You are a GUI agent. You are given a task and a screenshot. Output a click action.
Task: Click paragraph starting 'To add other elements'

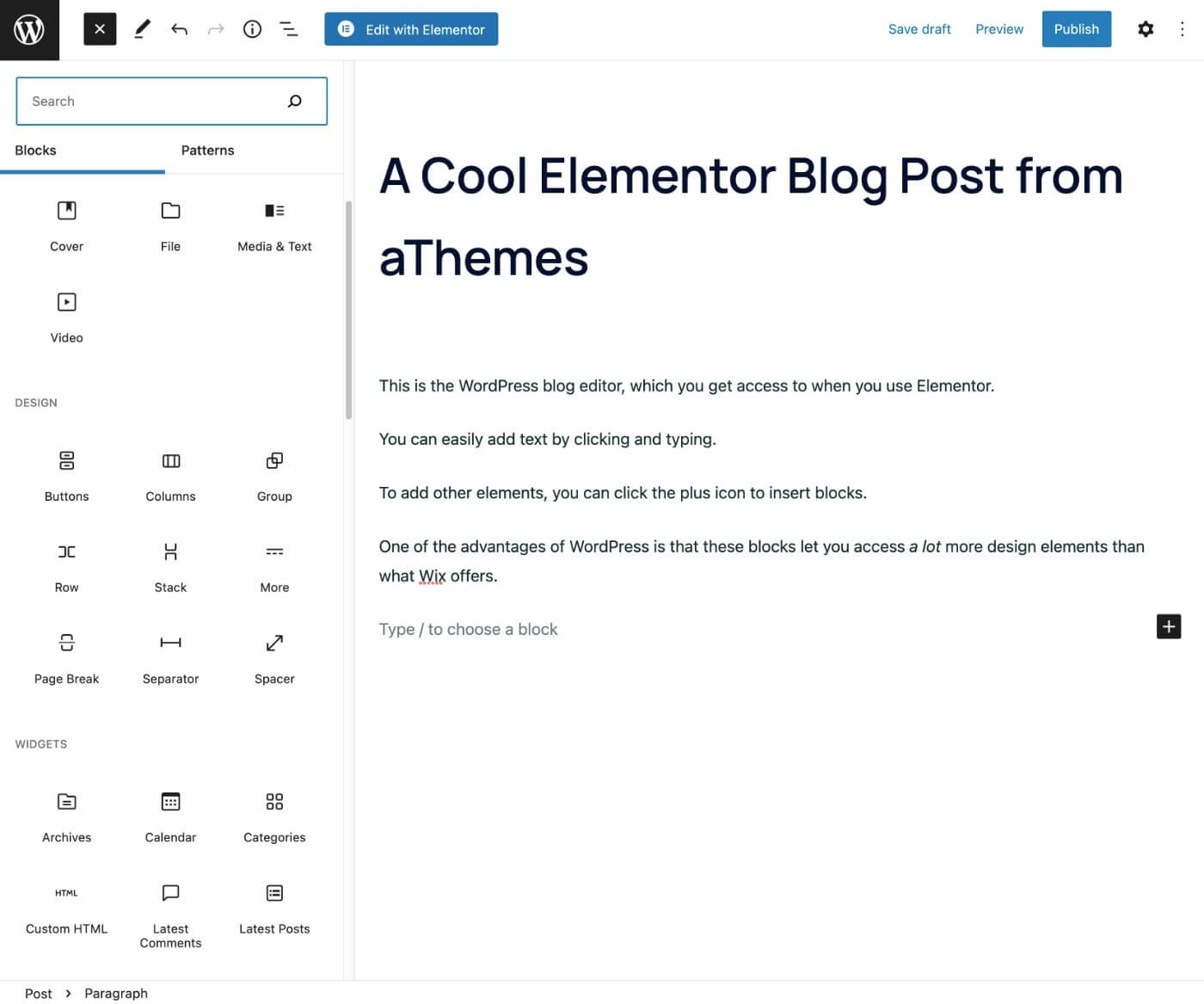point(623,493)
